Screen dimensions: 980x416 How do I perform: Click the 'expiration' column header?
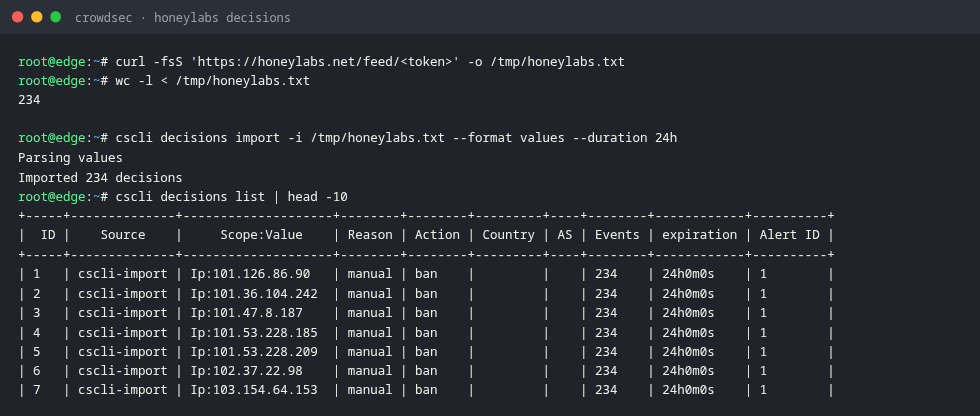pyautogui.click(x=699, y=235)
